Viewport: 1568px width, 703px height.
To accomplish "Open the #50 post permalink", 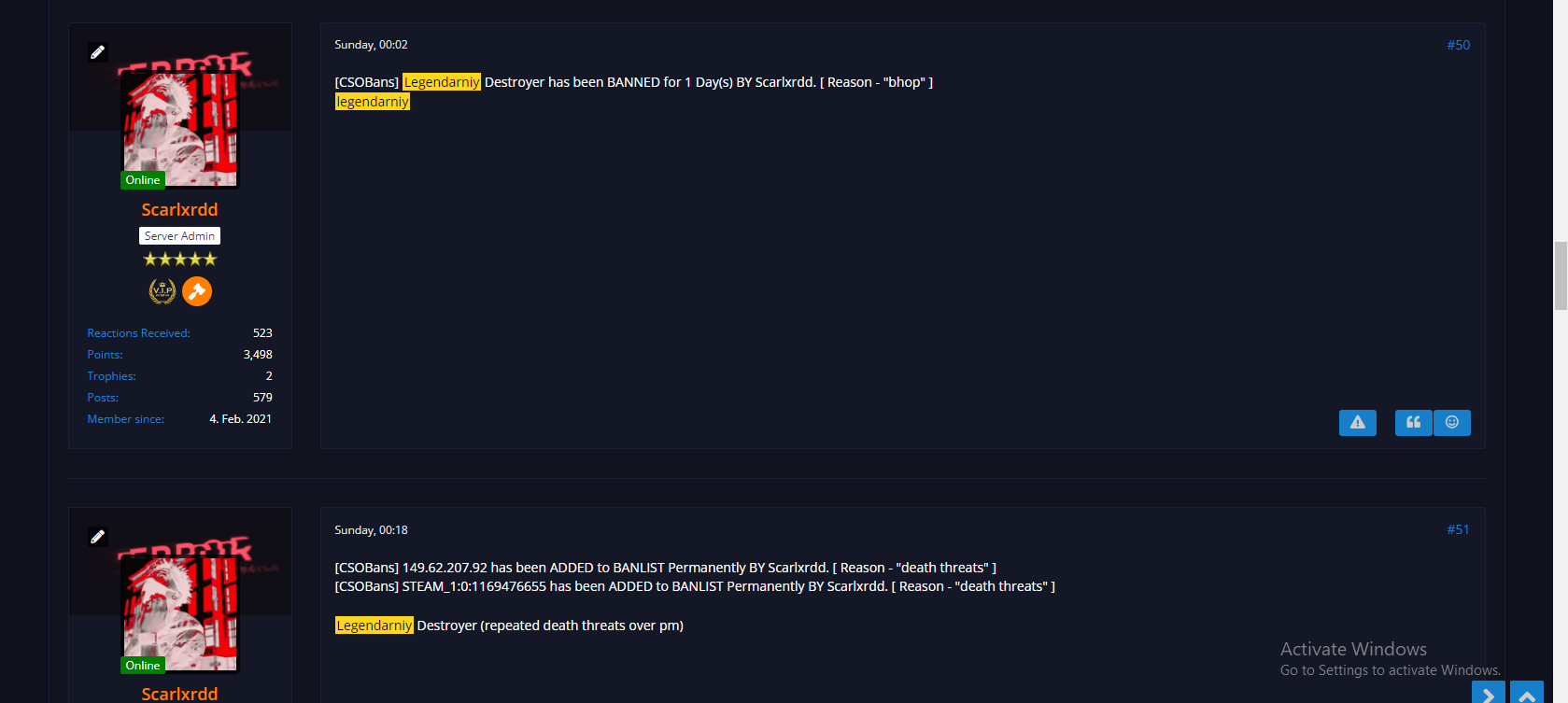I will click(1458, 45).
